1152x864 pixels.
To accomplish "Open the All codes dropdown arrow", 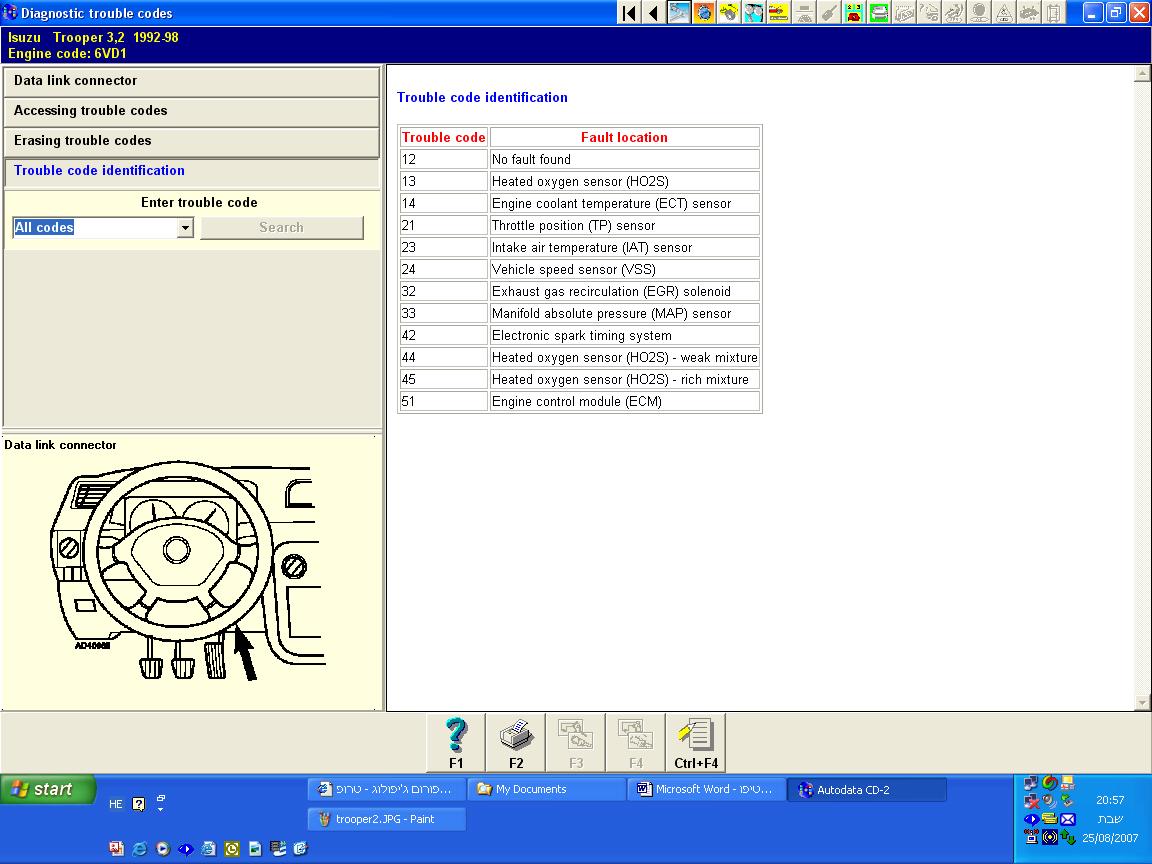I will 185,228.
